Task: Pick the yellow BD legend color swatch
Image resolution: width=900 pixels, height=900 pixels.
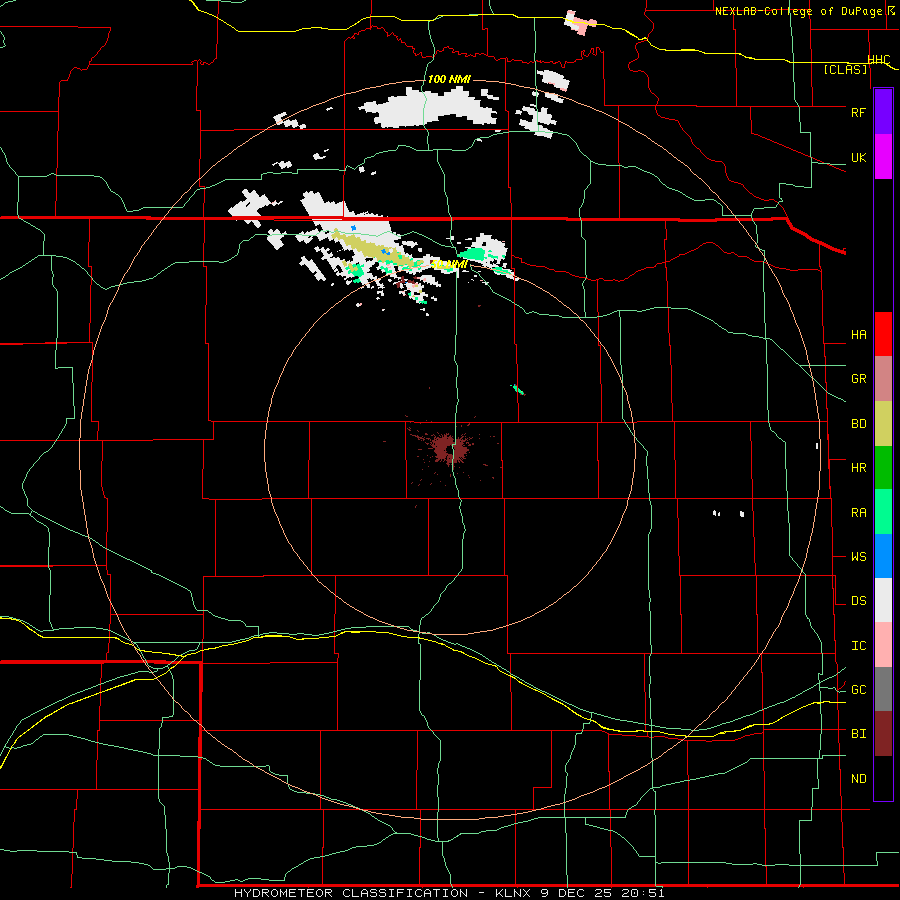Action: click(883, 424)
